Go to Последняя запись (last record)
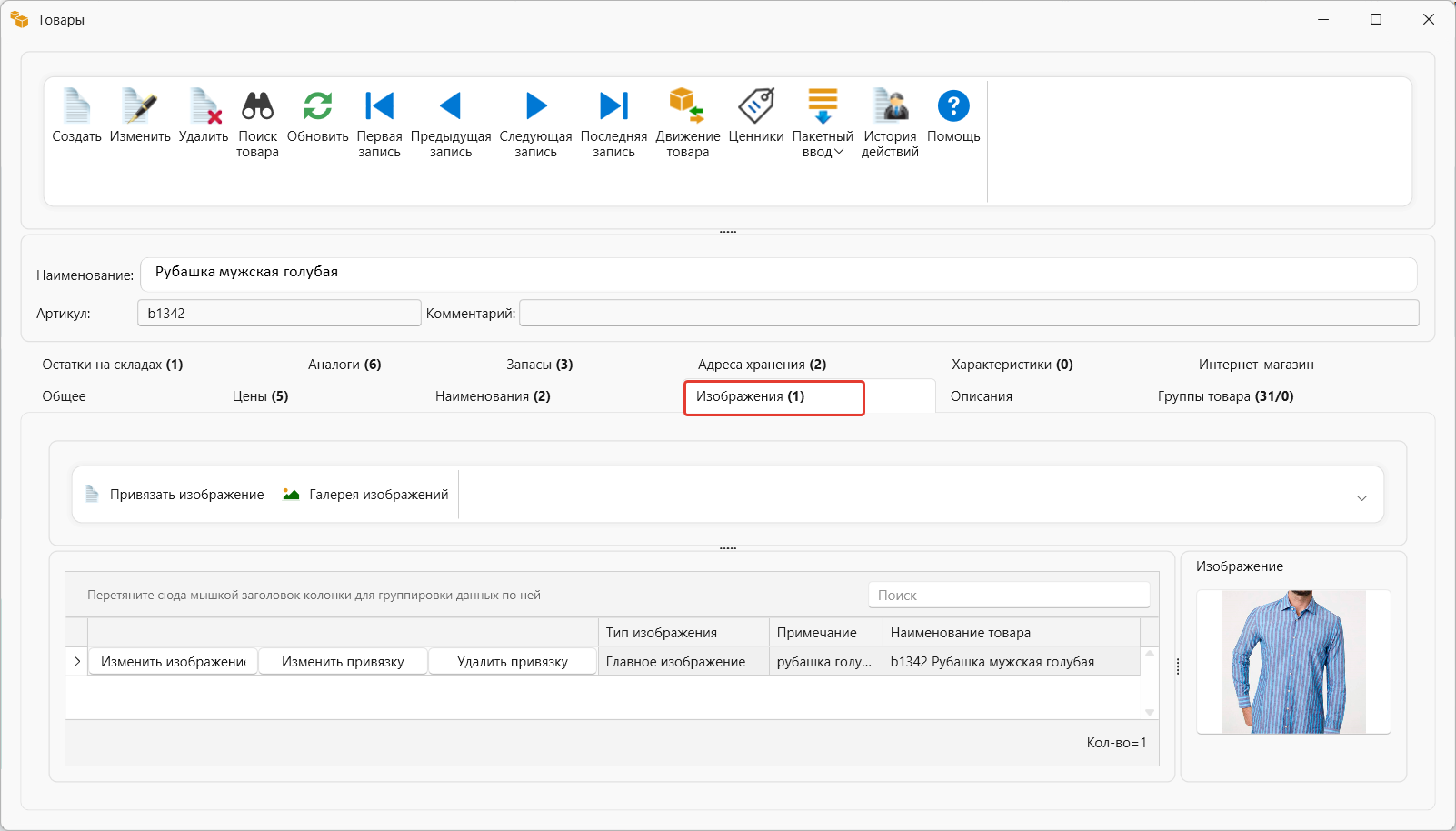This screenshot has height=831, width=1456. (x=614, y=105)
